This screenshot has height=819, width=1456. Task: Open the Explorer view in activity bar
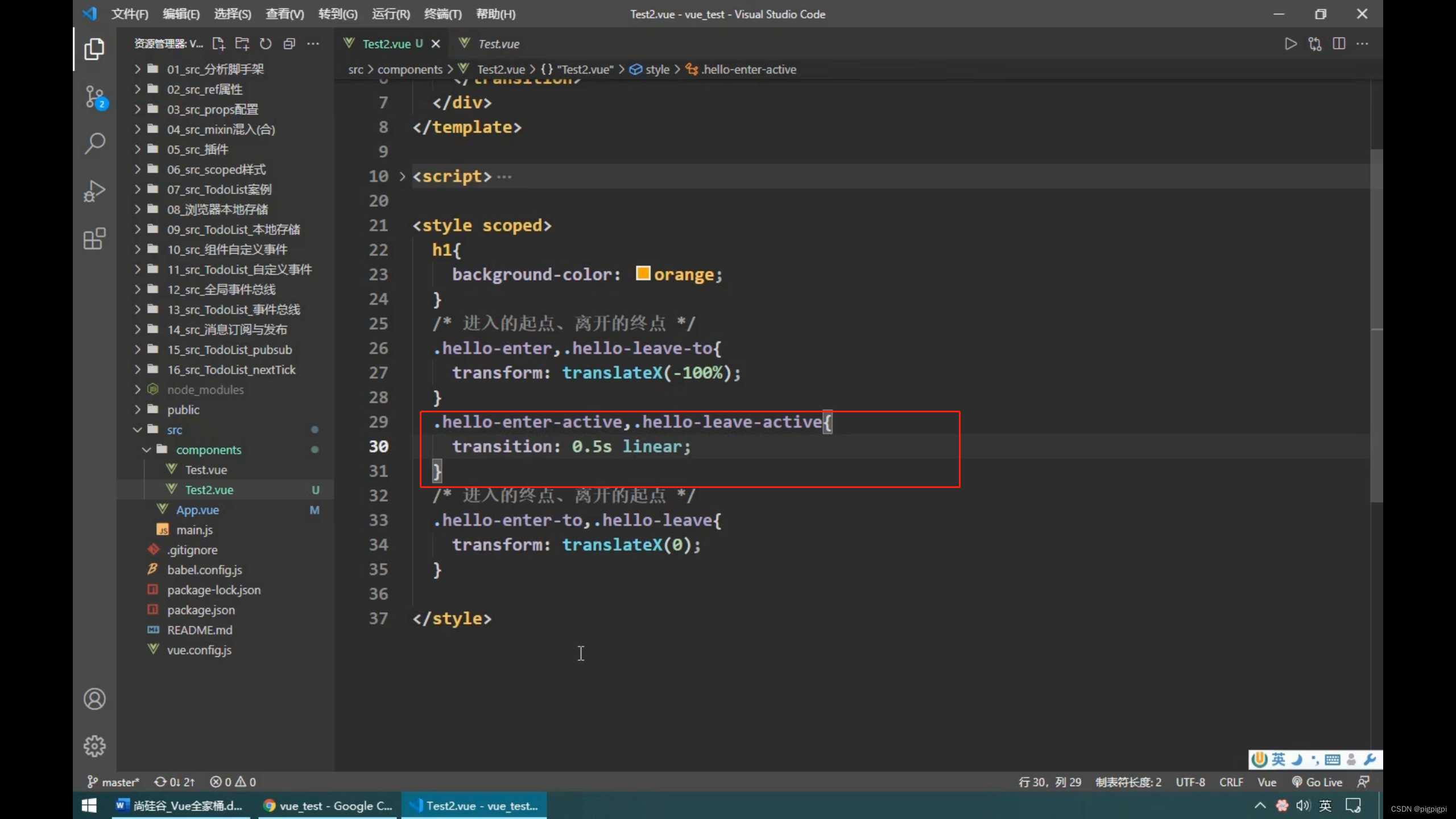click(x=94, y=49)
